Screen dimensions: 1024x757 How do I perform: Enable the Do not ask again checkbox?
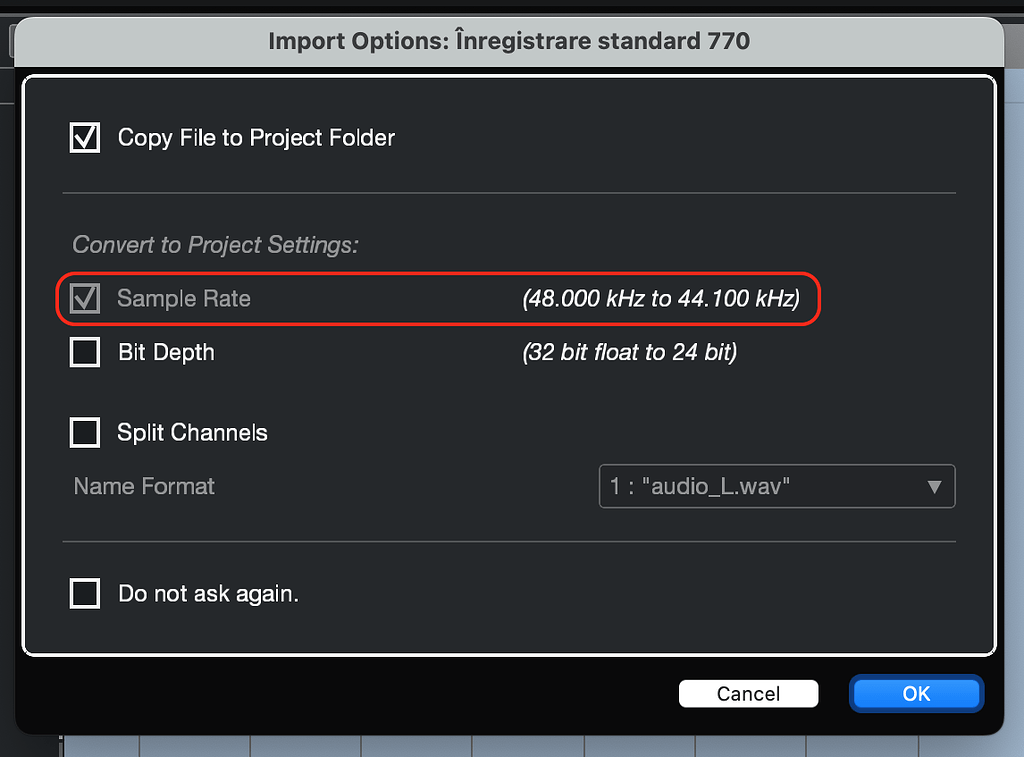coord(85,593)
